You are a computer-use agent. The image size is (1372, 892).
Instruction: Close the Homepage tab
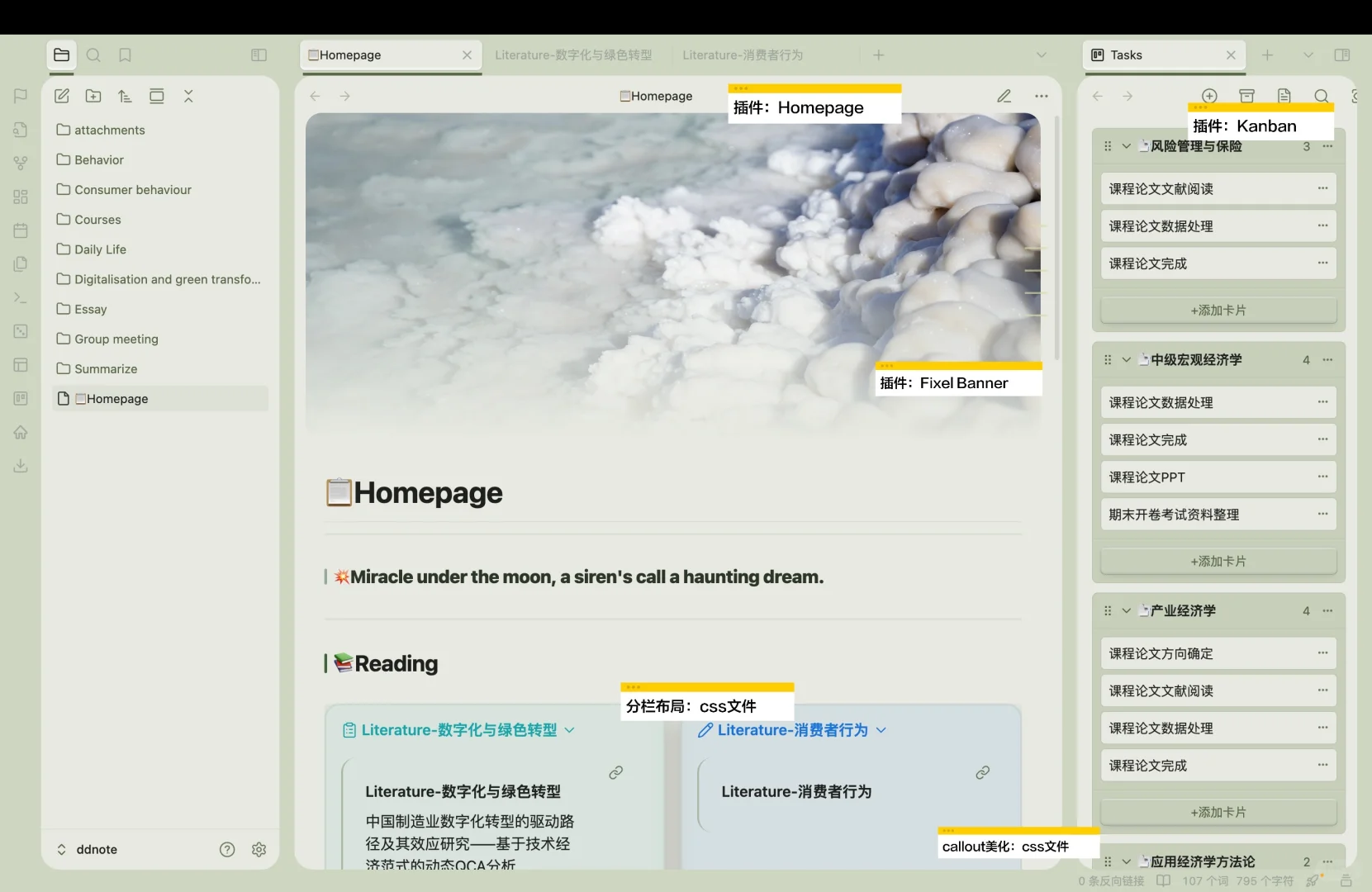[467, 55]
